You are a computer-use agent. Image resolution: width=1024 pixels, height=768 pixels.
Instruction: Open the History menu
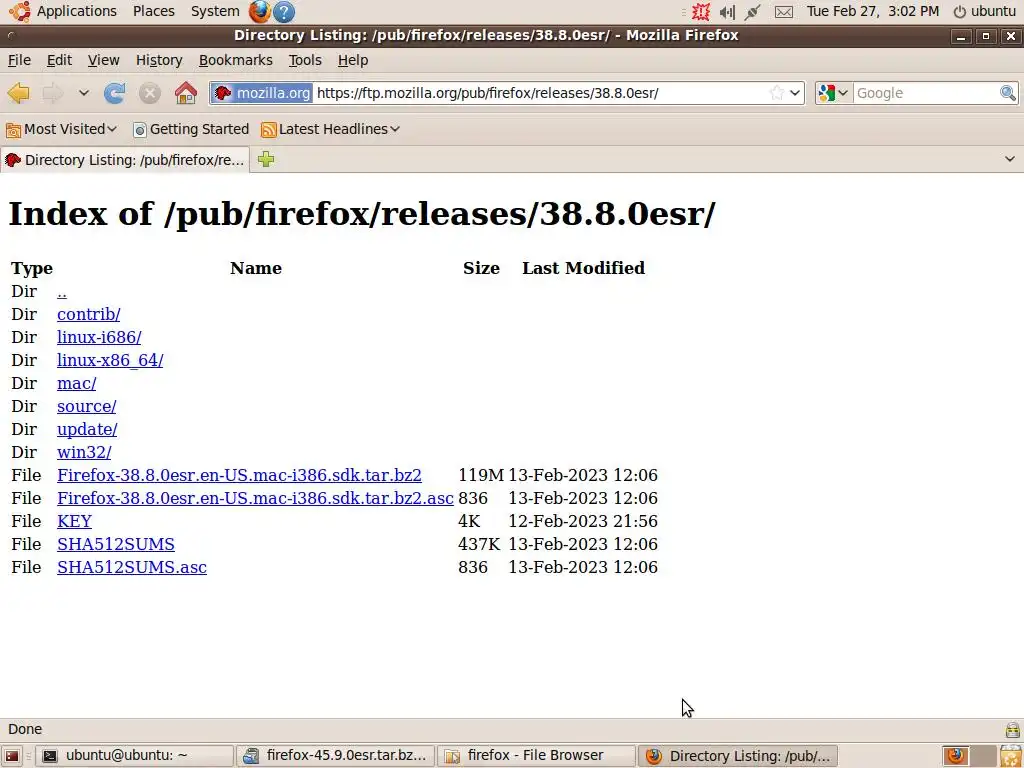159,60
